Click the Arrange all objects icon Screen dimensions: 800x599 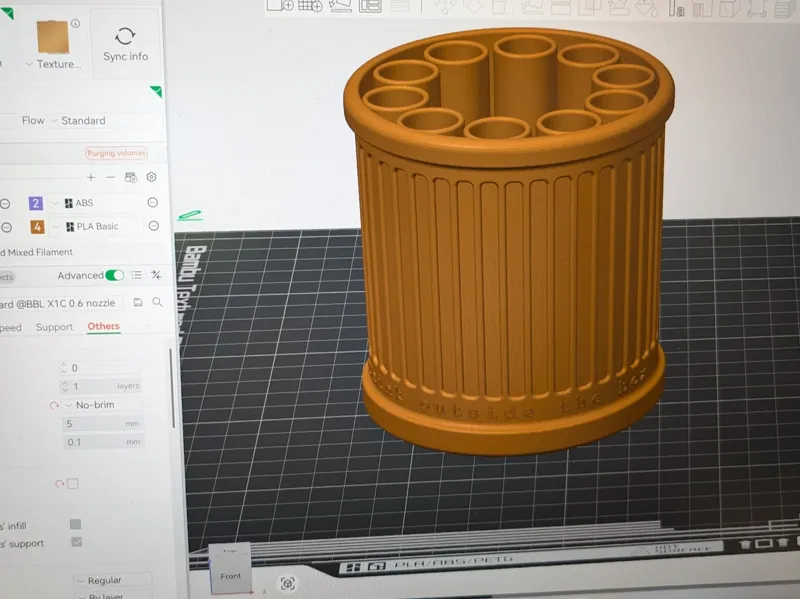click(x=370, y=5)
